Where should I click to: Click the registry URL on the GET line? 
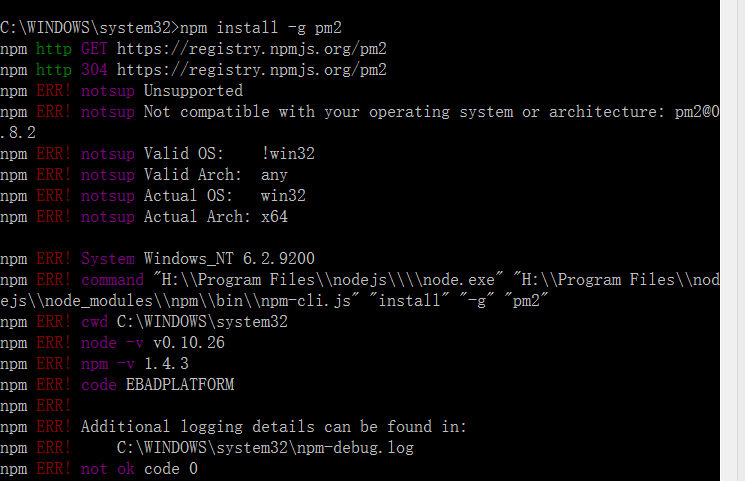tap(251, 48)
